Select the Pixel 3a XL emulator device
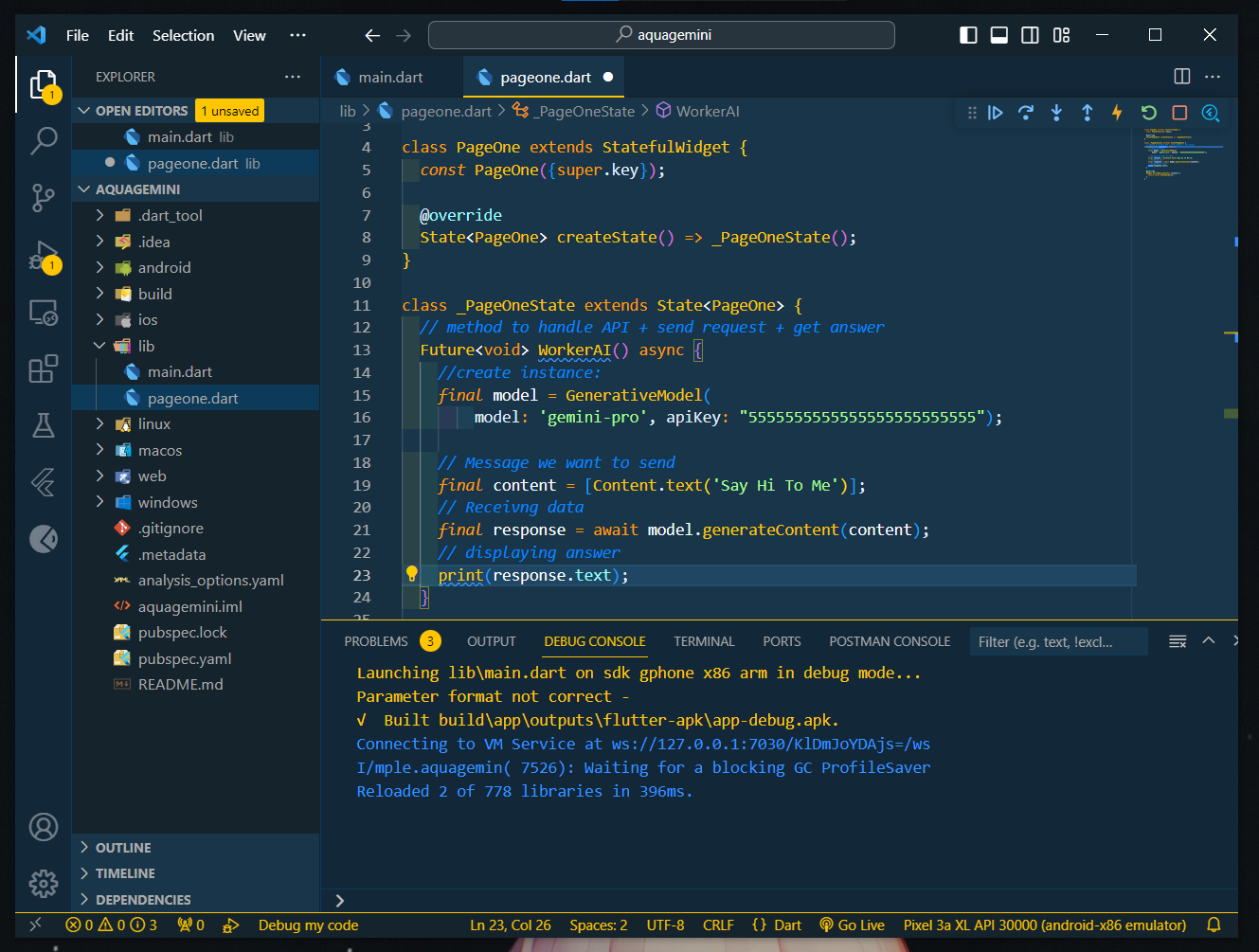Screen dimensions: 1259x952 1045,925
